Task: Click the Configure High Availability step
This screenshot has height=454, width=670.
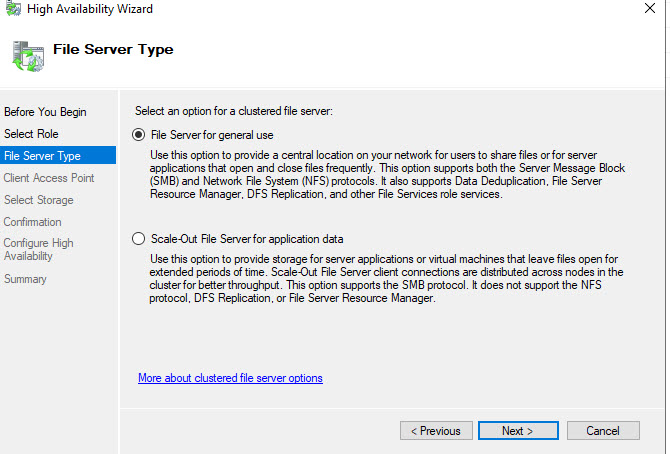Action: pyautogui.click(x=39, y=249)
